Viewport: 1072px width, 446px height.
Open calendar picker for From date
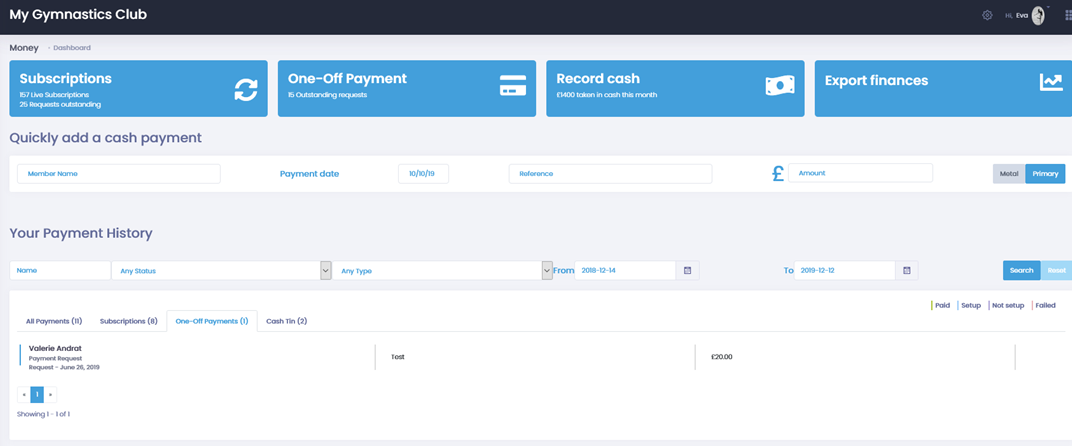687,270
